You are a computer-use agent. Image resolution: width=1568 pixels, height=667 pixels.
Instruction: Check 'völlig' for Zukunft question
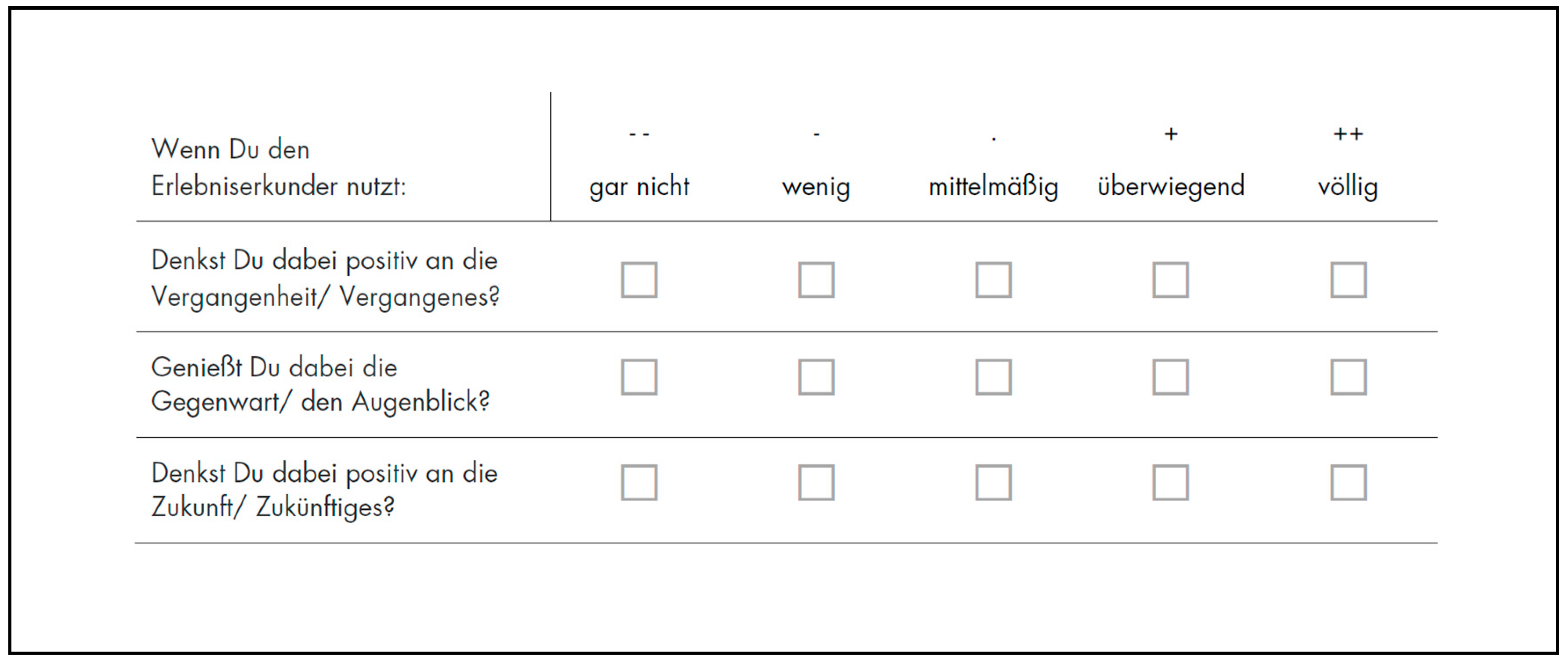coord(1348,482)
